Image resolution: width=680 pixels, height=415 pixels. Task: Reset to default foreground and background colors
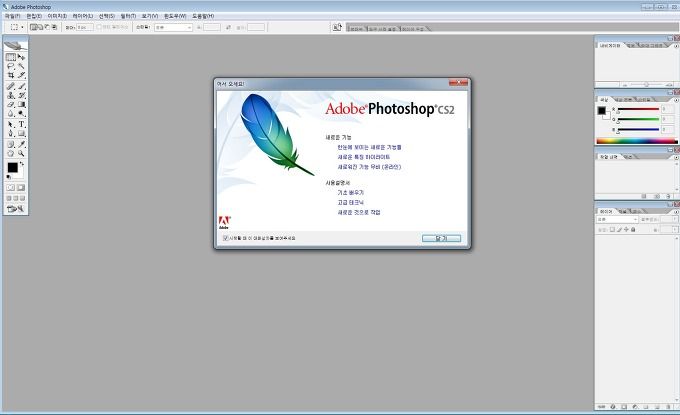click(8, 176)
